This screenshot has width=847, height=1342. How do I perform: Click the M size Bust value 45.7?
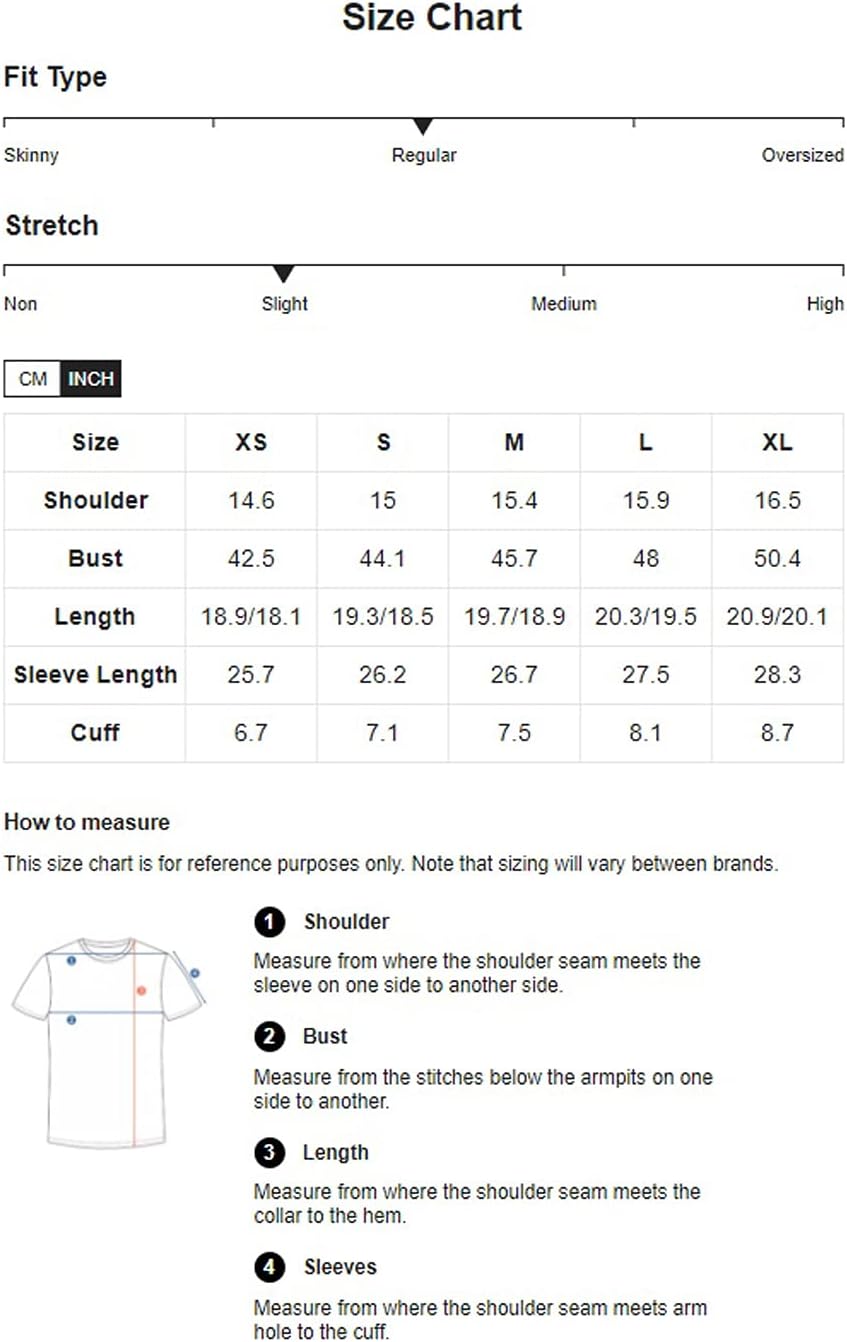pyautogui.click(x=514, y=558)
